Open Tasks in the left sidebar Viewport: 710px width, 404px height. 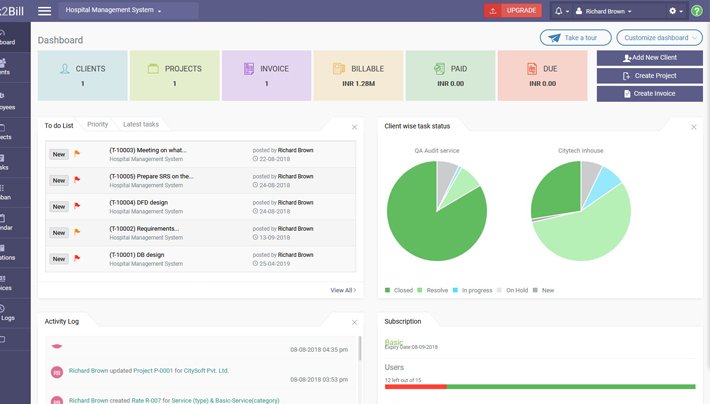click(x=7, y=162)
